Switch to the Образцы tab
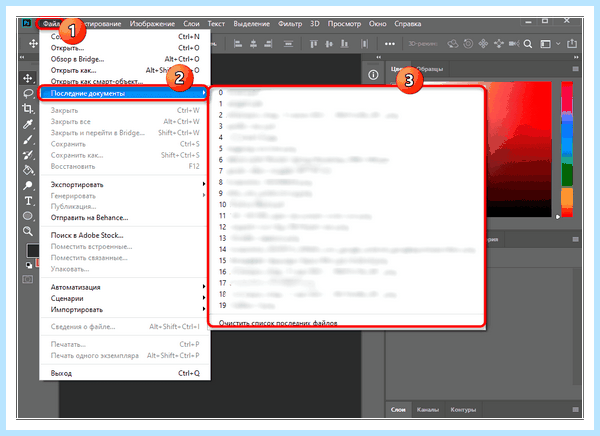 pyautogui.click(x=430, y=69)
